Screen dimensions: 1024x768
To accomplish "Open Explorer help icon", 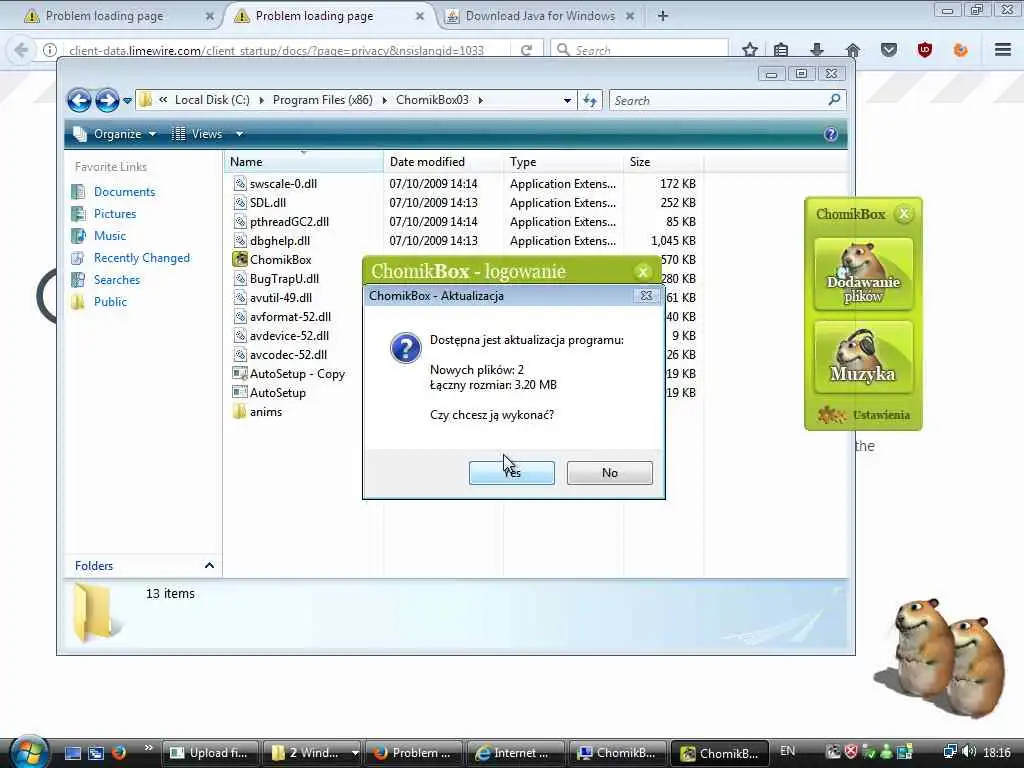I will [x=831, y=135].
